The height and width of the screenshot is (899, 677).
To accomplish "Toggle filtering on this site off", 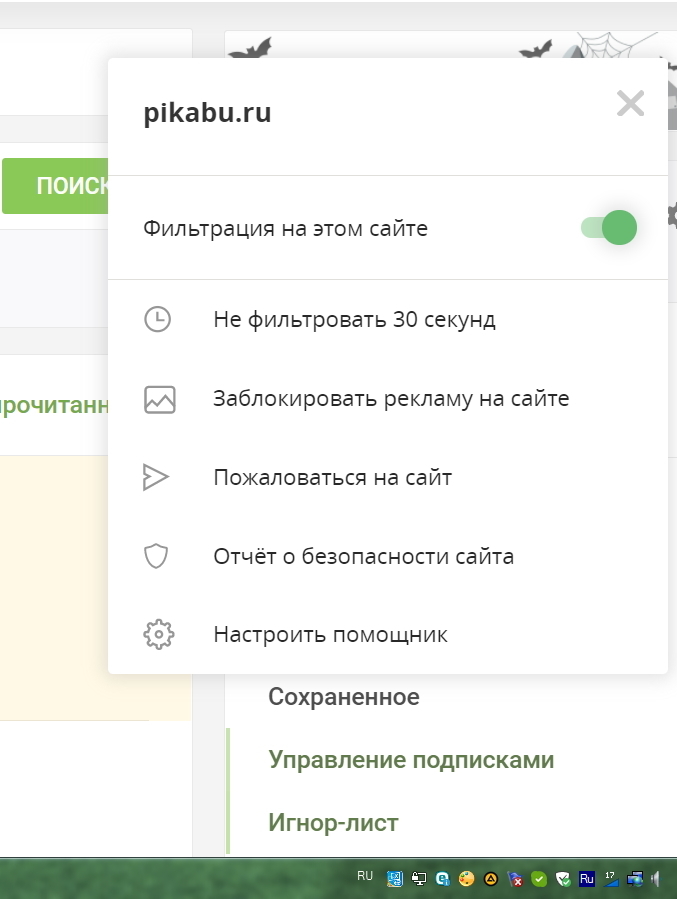I will (x=609, y=228).
